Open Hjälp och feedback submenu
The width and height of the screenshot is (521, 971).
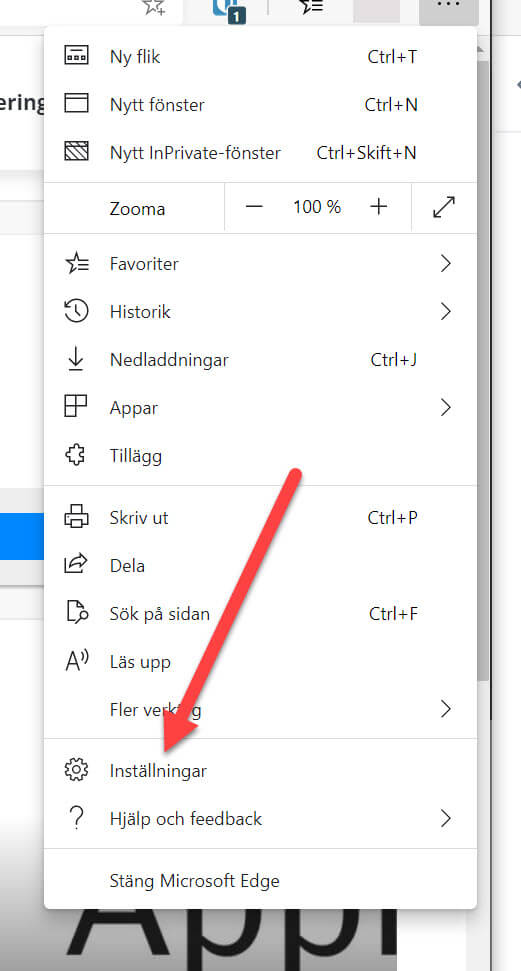coord(260,819)
